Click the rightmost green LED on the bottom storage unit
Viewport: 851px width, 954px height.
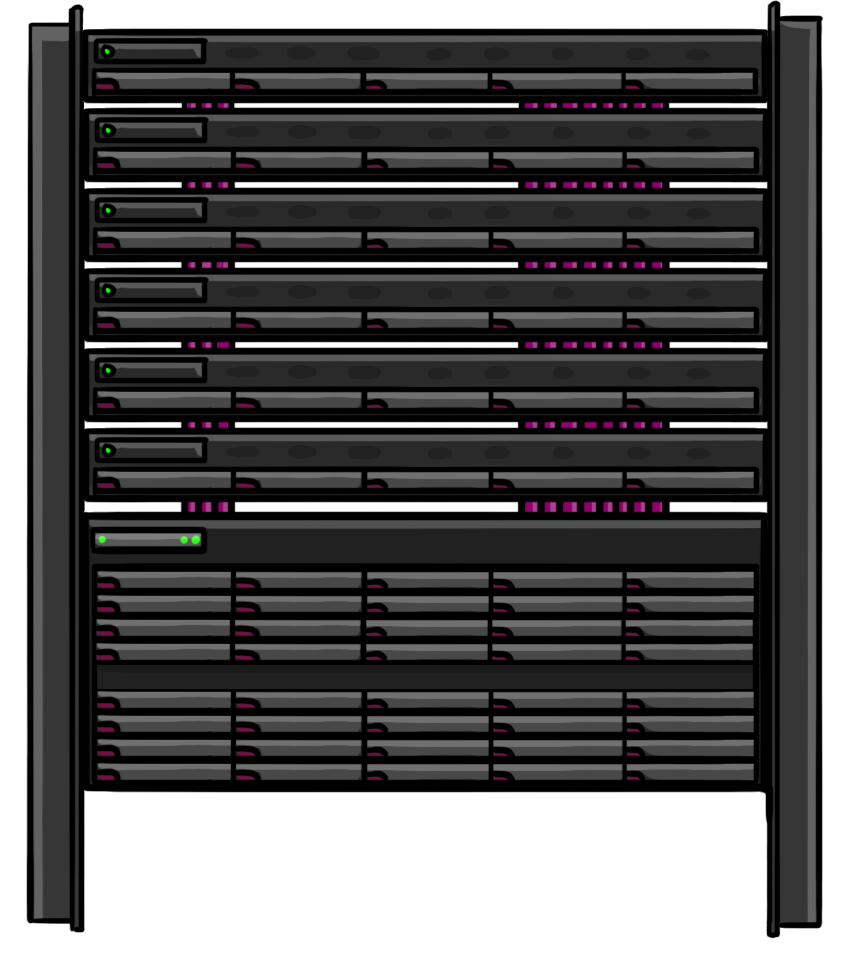point(196,540)
